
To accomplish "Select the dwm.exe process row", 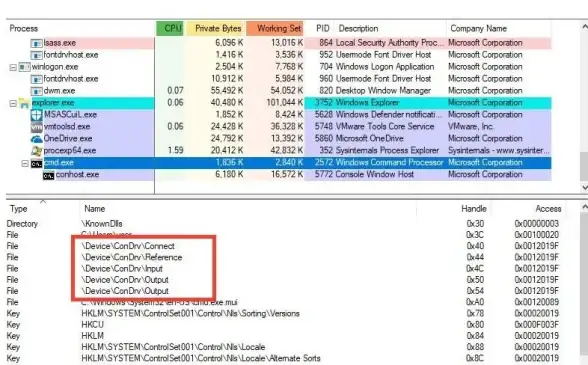I will [x=278, y=91].
